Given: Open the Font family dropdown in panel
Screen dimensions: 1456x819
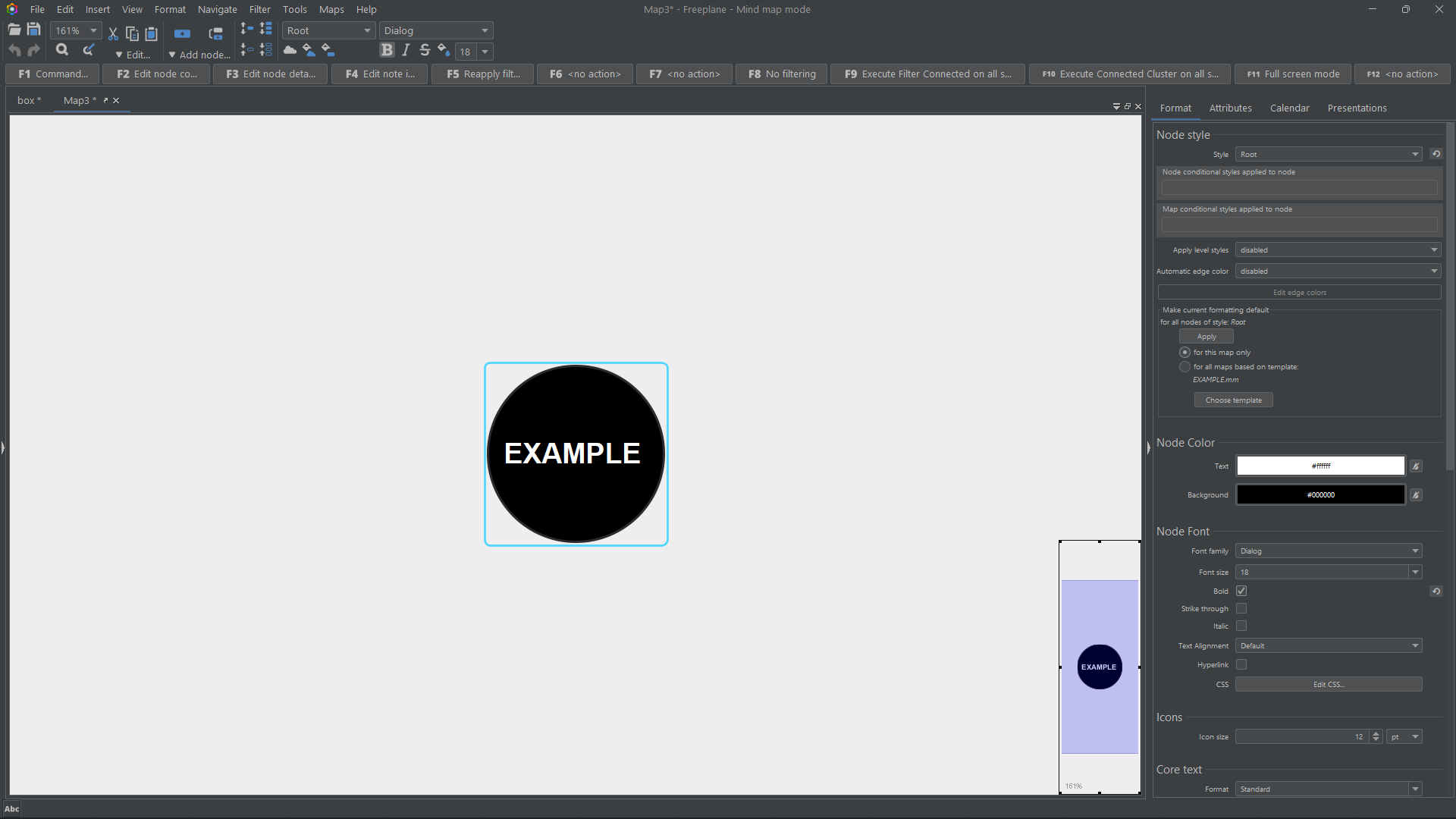Looking at the screenshot, I should (1328, 551).
